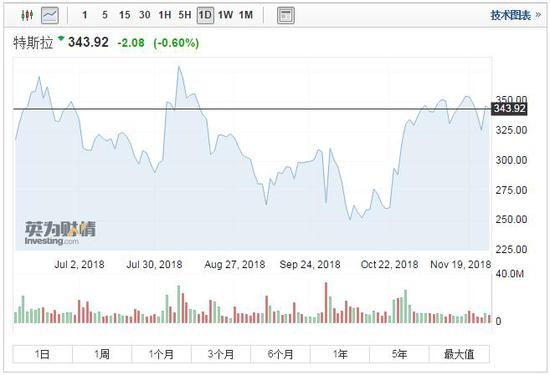Switch to the 1W interval

[225, 15]
